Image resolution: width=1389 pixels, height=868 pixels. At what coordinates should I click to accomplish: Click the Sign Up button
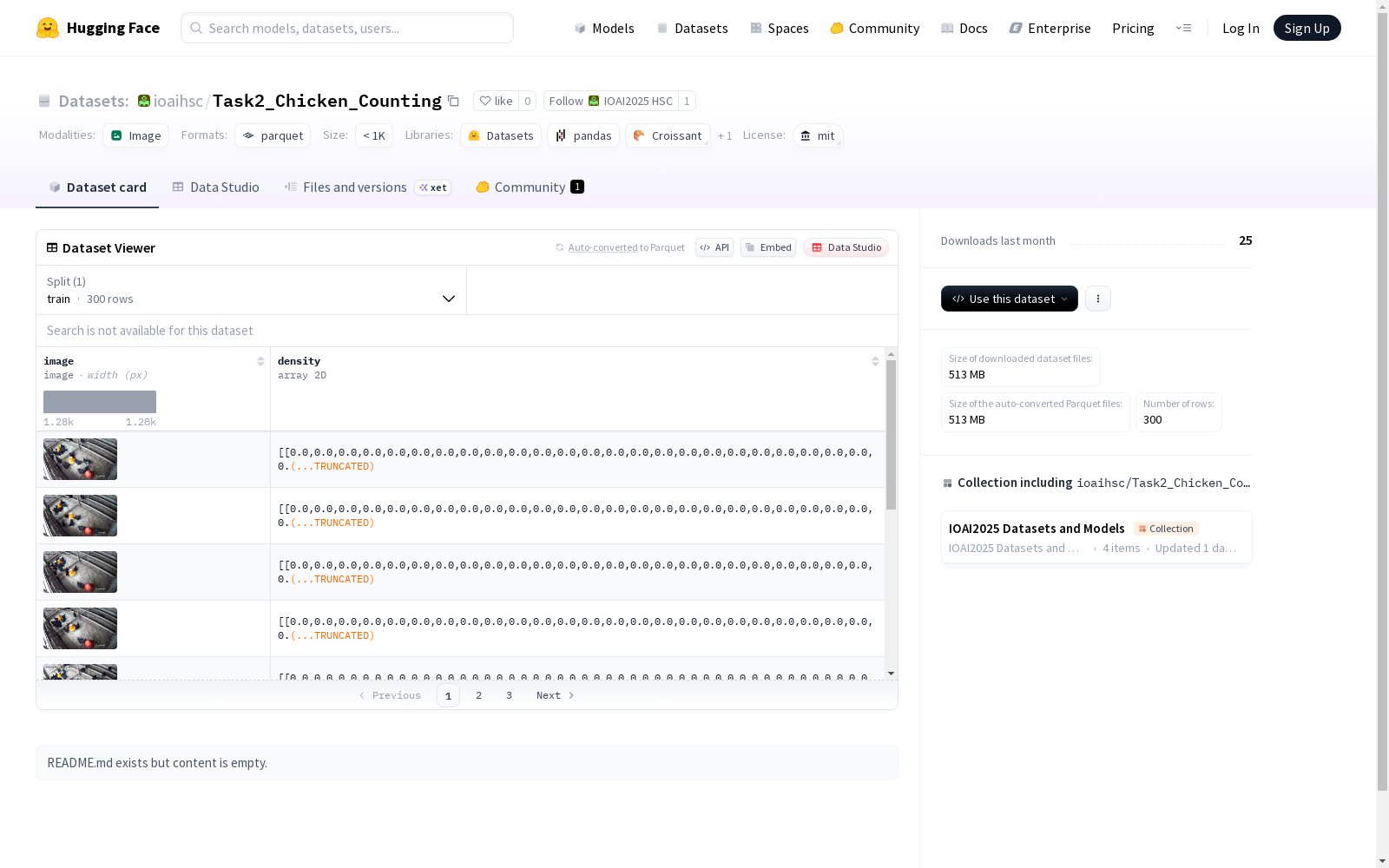(x=1307, y=28)
